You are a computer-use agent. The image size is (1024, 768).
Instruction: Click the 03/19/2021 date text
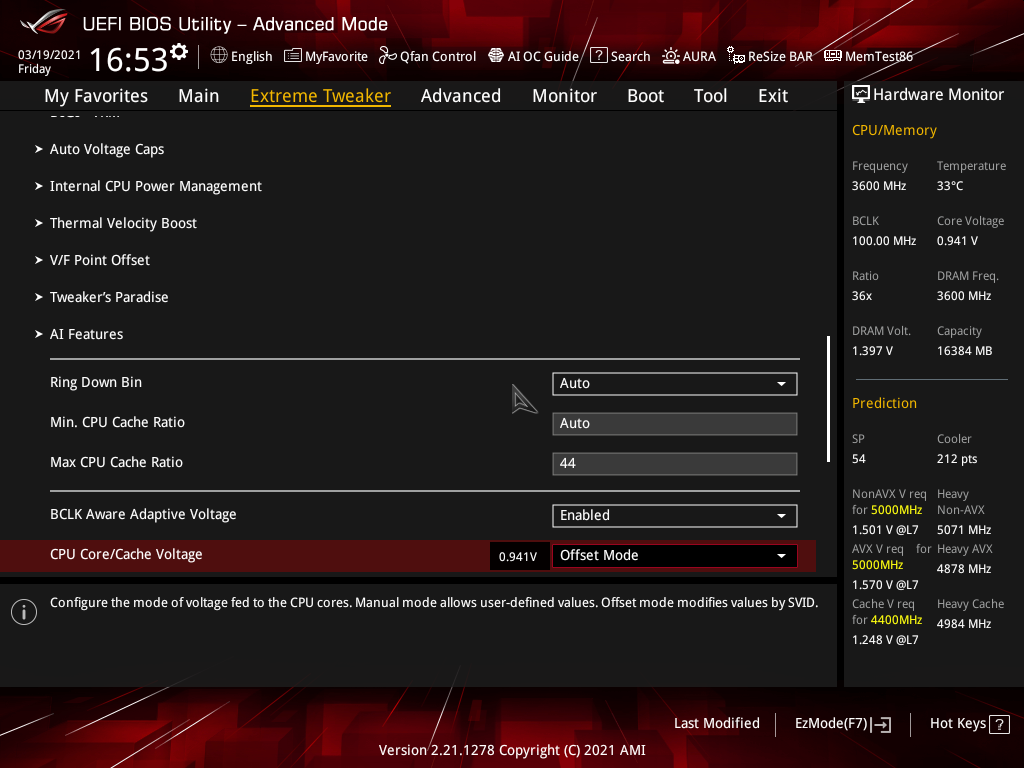tap(49, 55)
